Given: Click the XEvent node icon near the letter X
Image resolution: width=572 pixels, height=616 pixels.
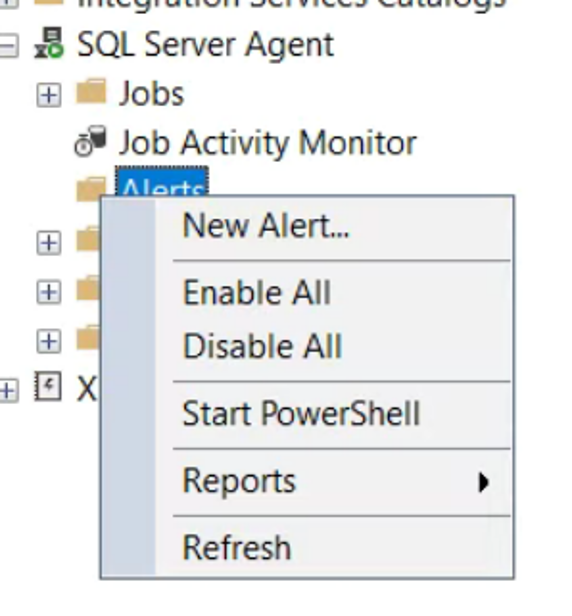Looking at the screenshot, I should (x=48, y=386).
